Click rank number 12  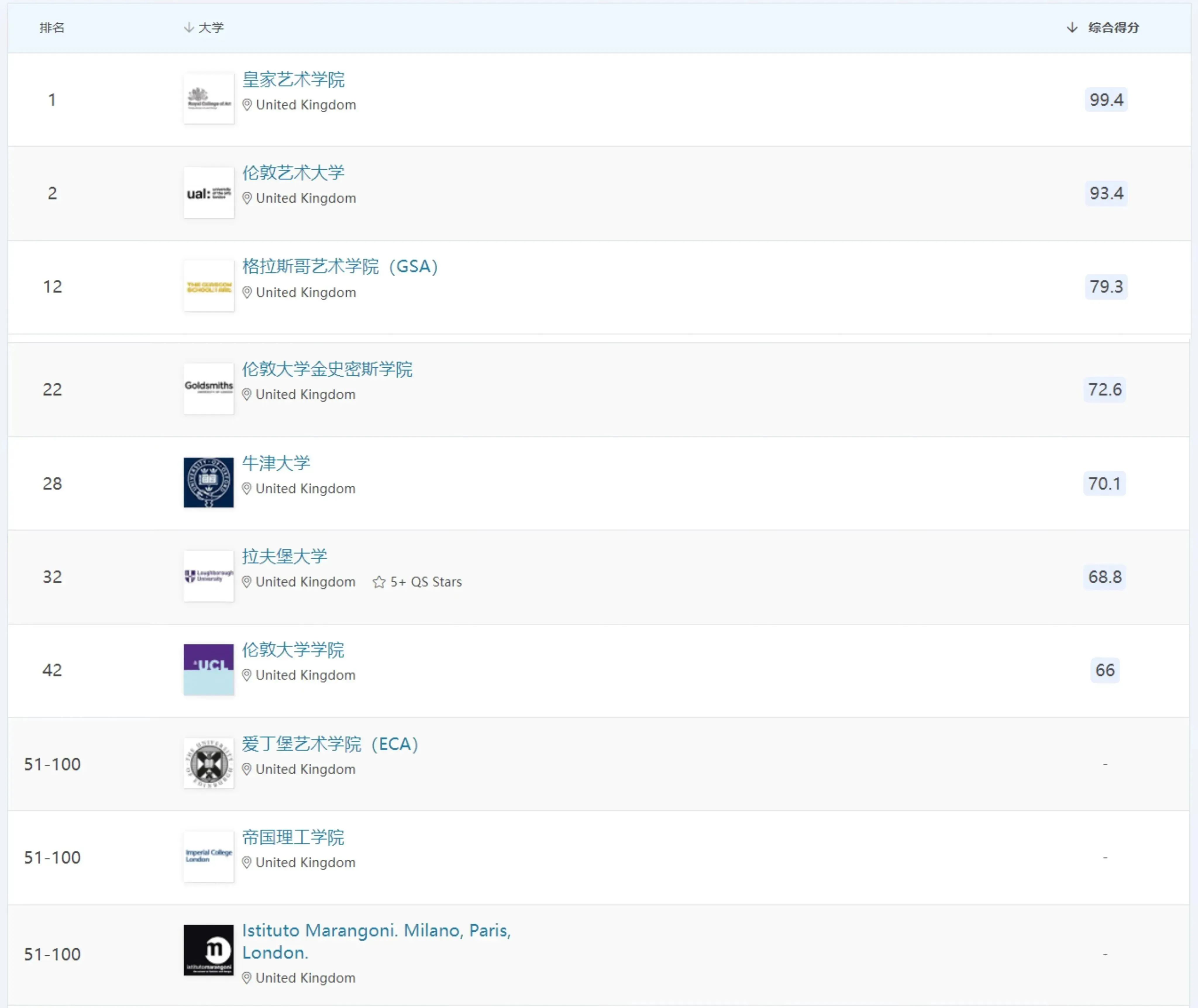point(53,286)
